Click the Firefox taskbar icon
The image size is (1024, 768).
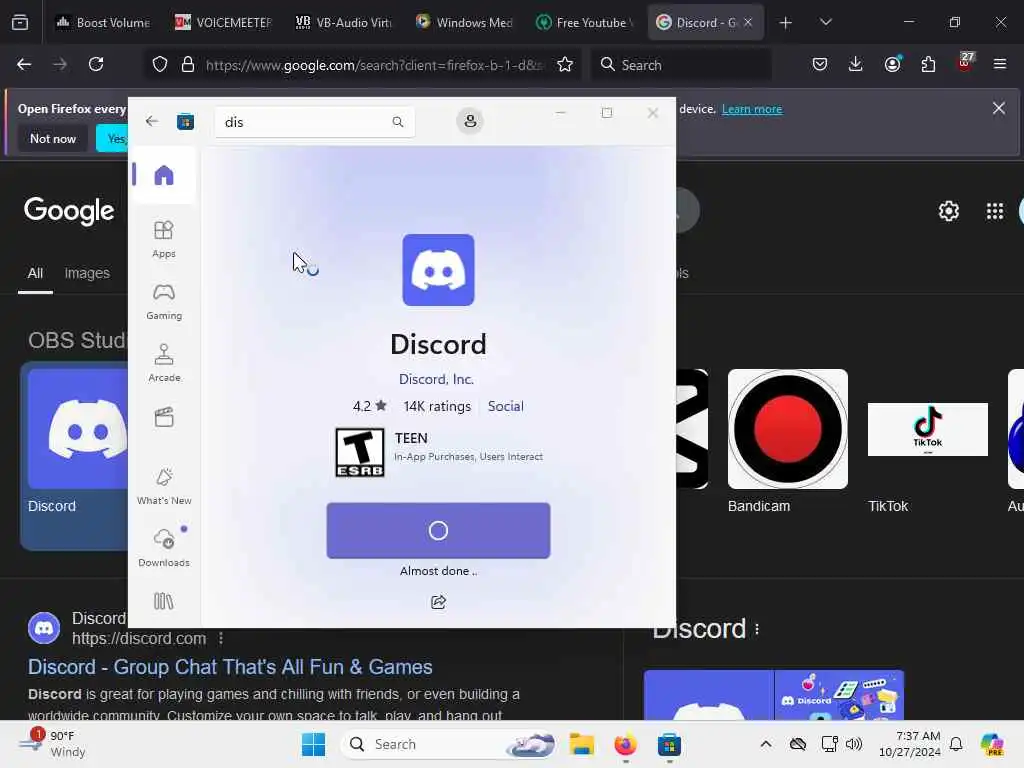click(625, 744)
